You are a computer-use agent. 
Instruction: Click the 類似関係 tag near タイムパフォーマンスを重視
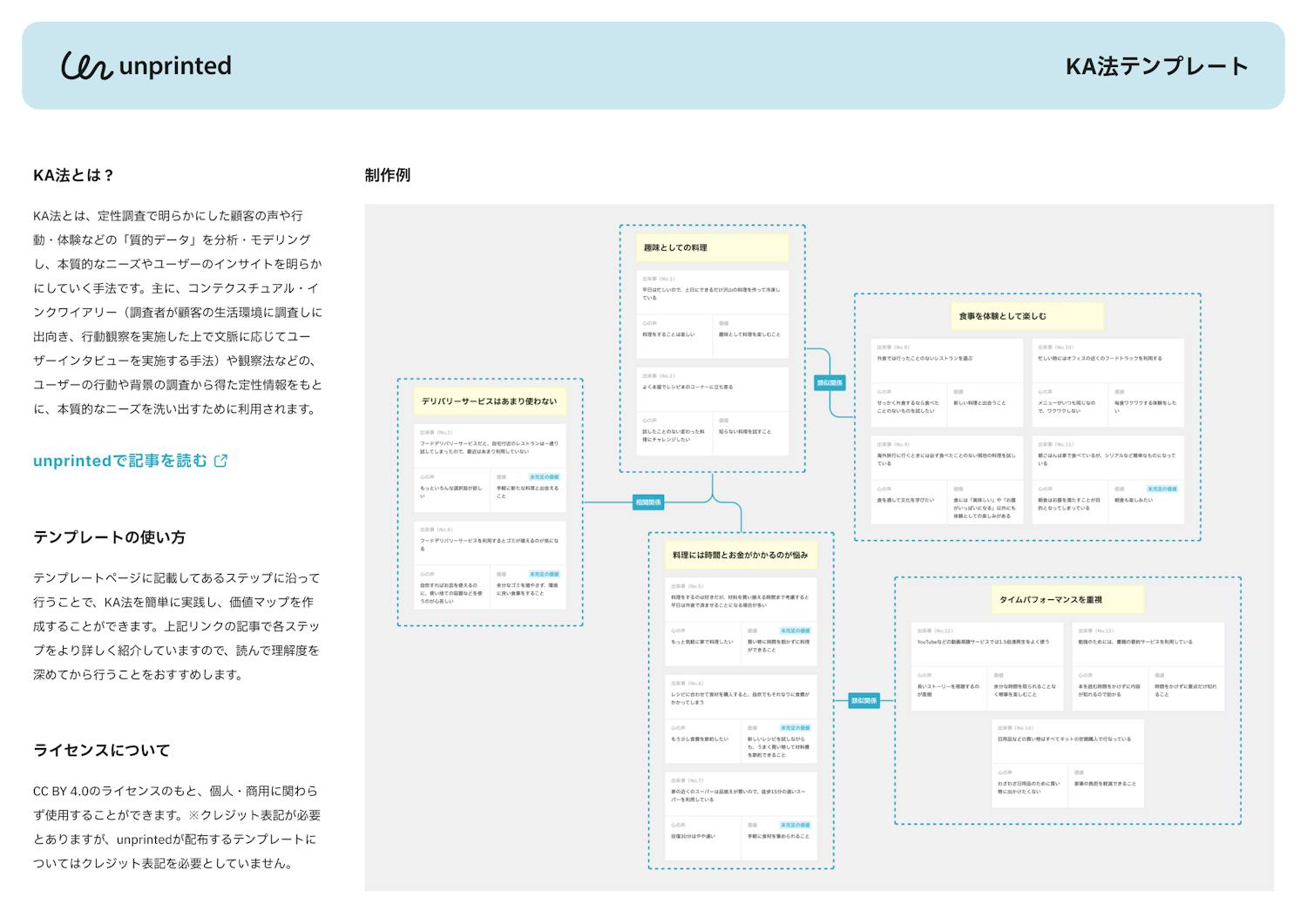point(863,700)
